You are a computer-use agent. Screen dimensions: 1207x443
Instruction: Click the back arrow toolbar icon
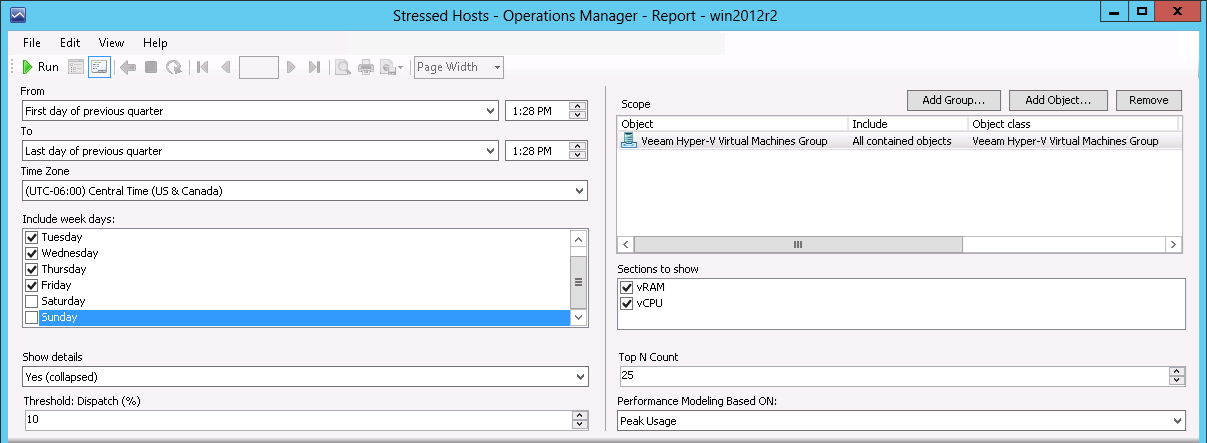(x=128, y=67)
